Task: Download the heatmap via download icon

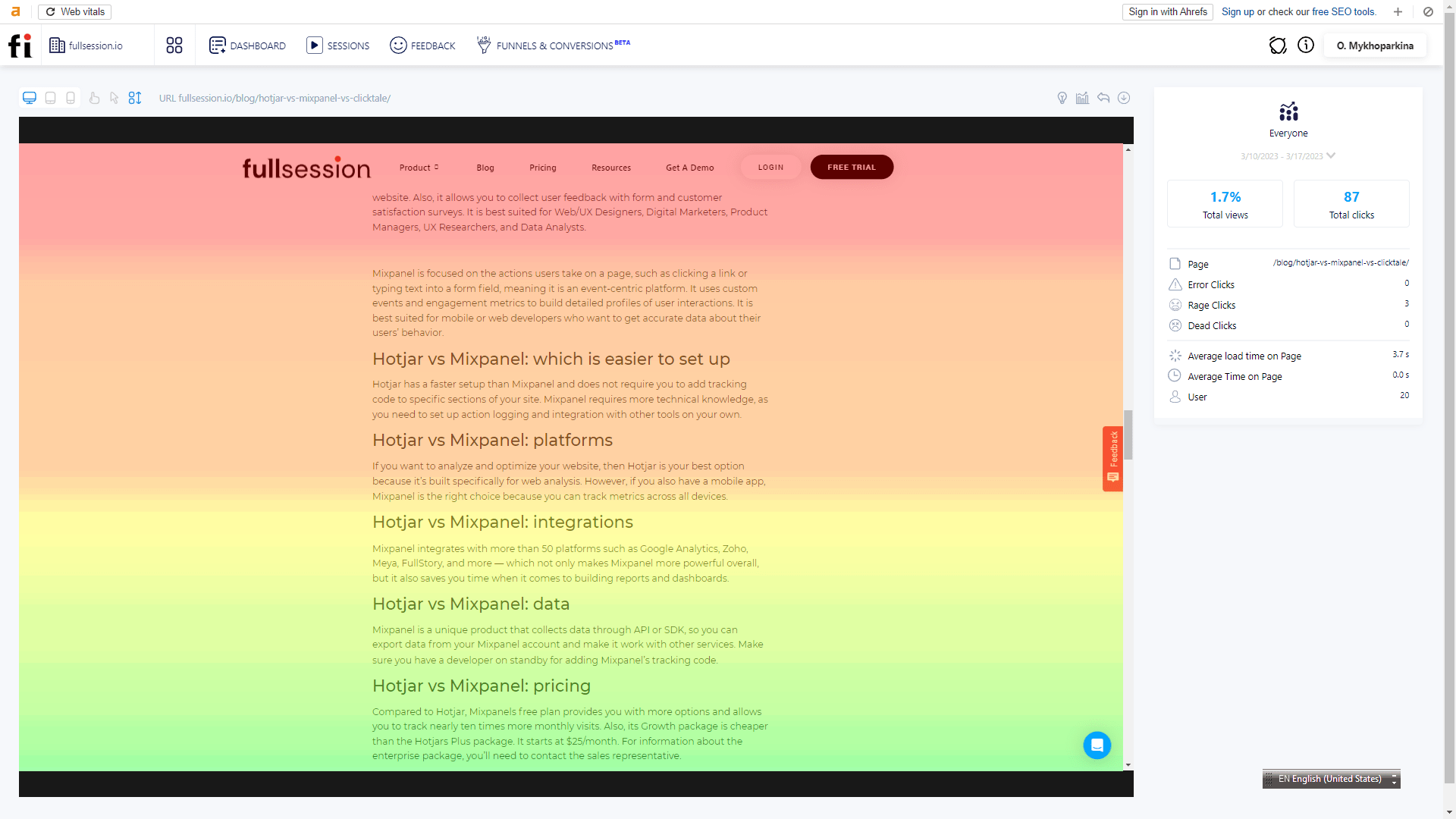Action: (1124, 98)
